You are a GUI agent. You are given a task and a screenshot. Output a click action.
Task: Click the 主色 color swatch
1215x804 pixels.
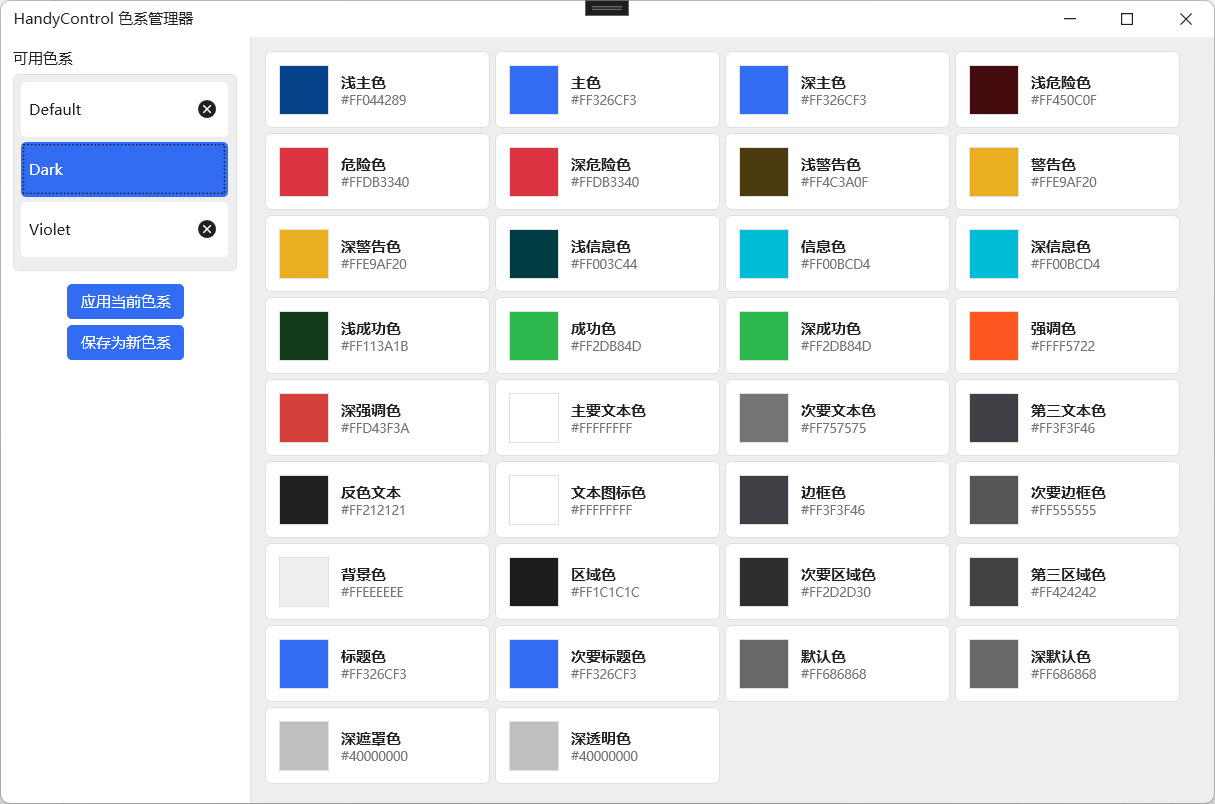[533, 89]
